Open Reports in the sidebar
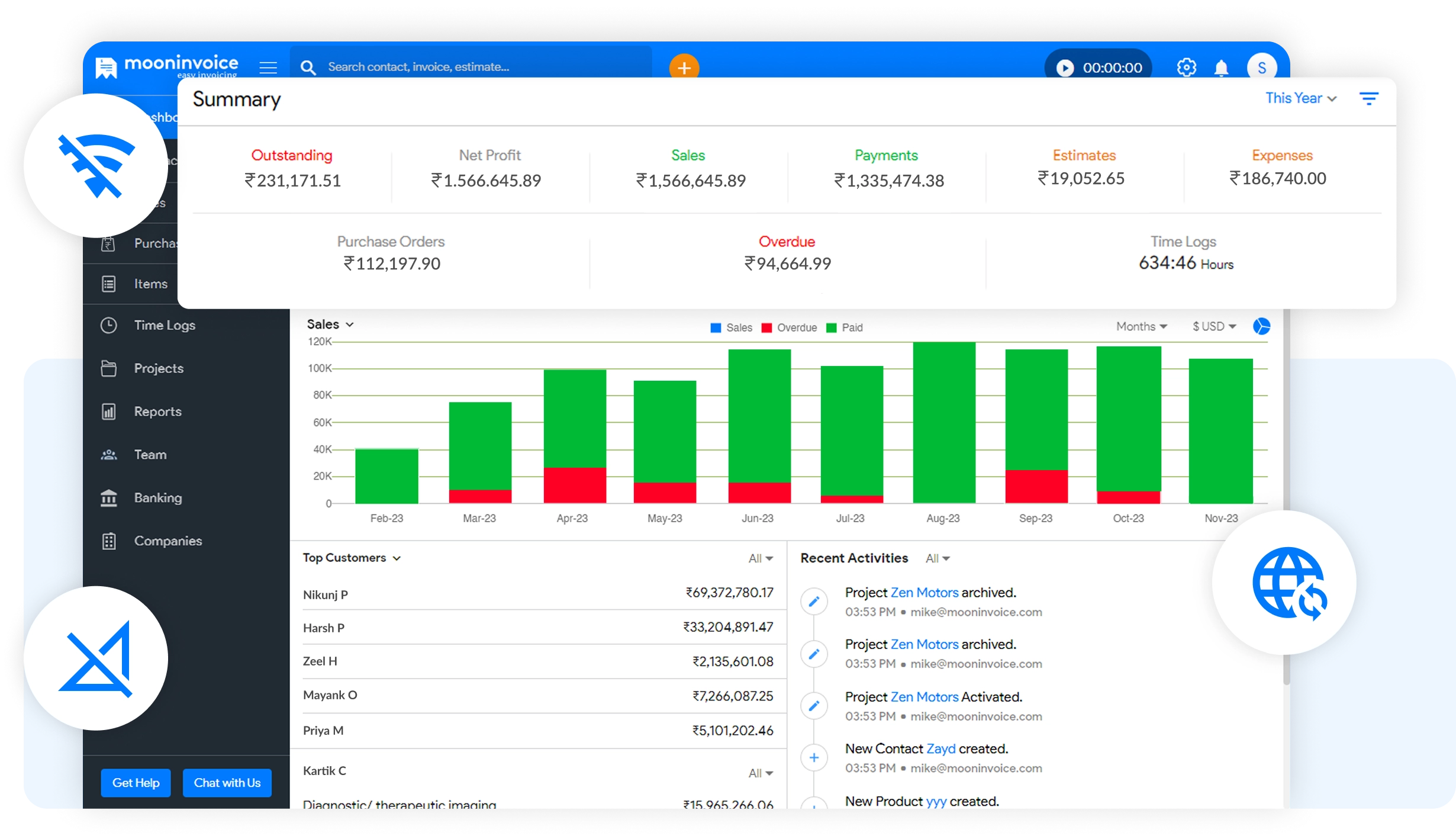The height and width of the screenshot is (839, 1456). [x=157, y=412]
